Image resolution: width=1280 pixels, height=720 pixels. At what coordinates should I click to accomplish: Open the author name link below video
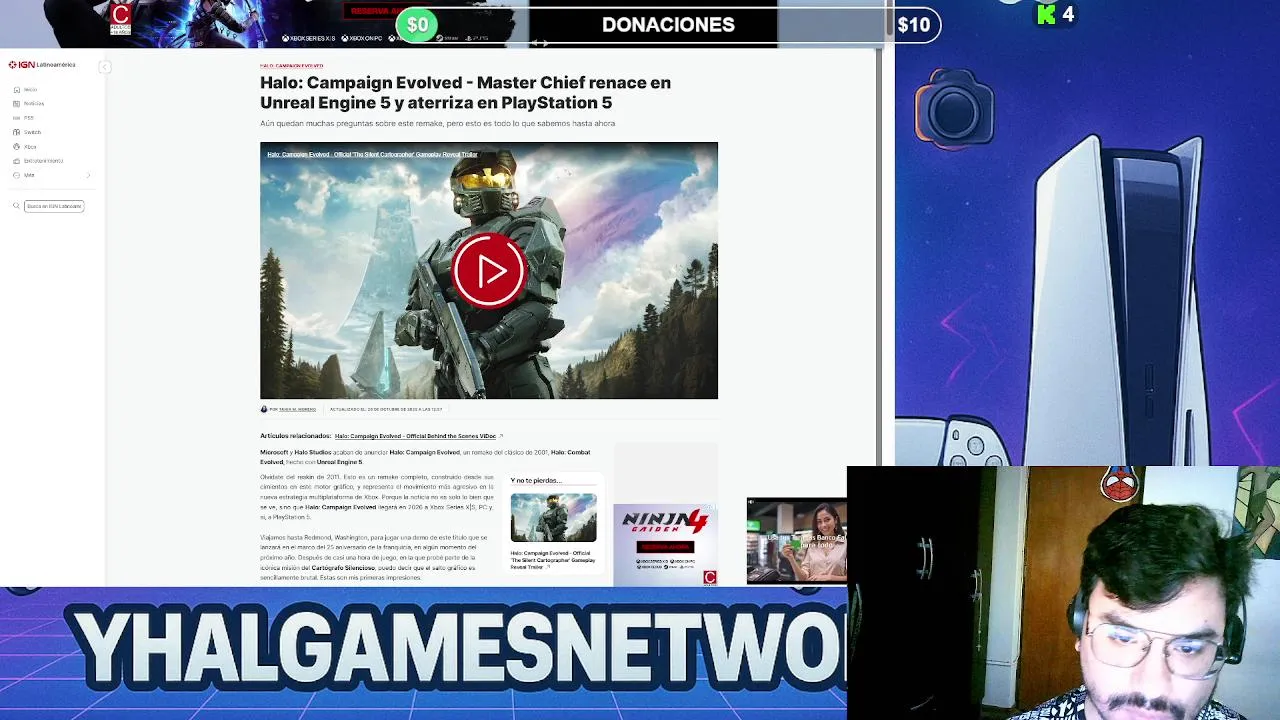pos(297,409)
